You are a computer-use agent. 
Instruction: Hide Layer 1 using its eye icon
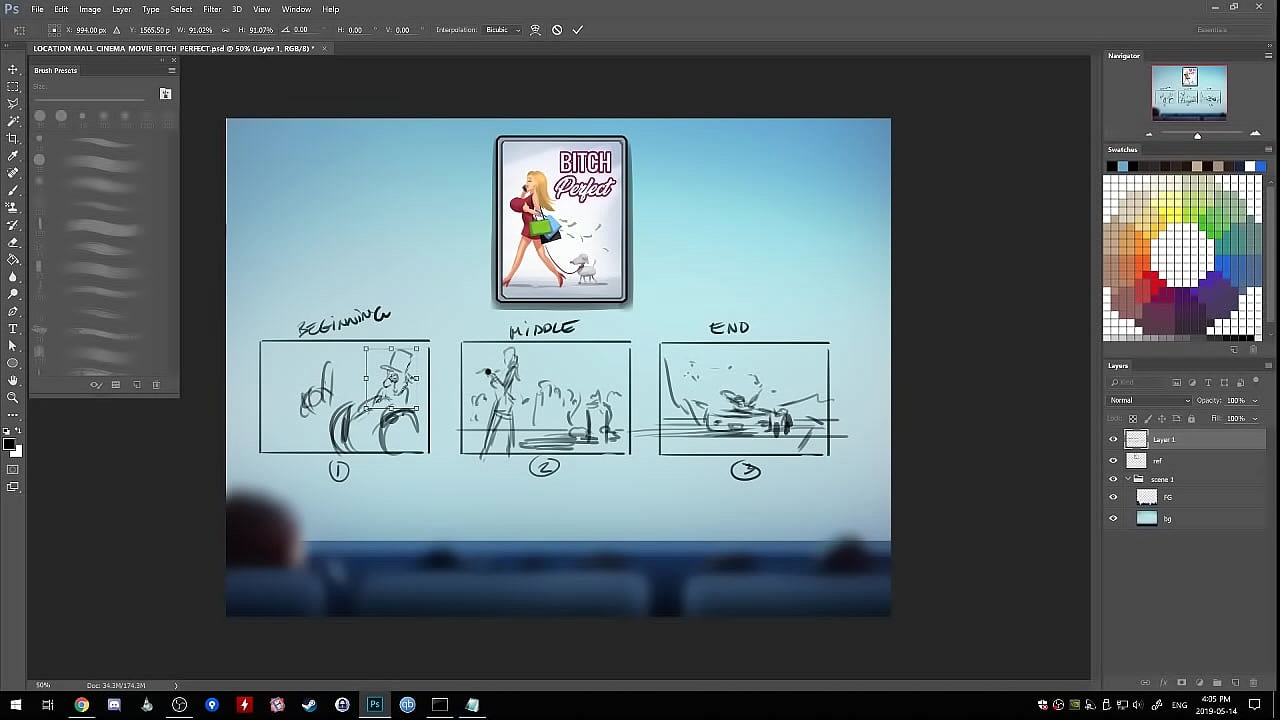pyautogui.click(x=1113, y=439)
